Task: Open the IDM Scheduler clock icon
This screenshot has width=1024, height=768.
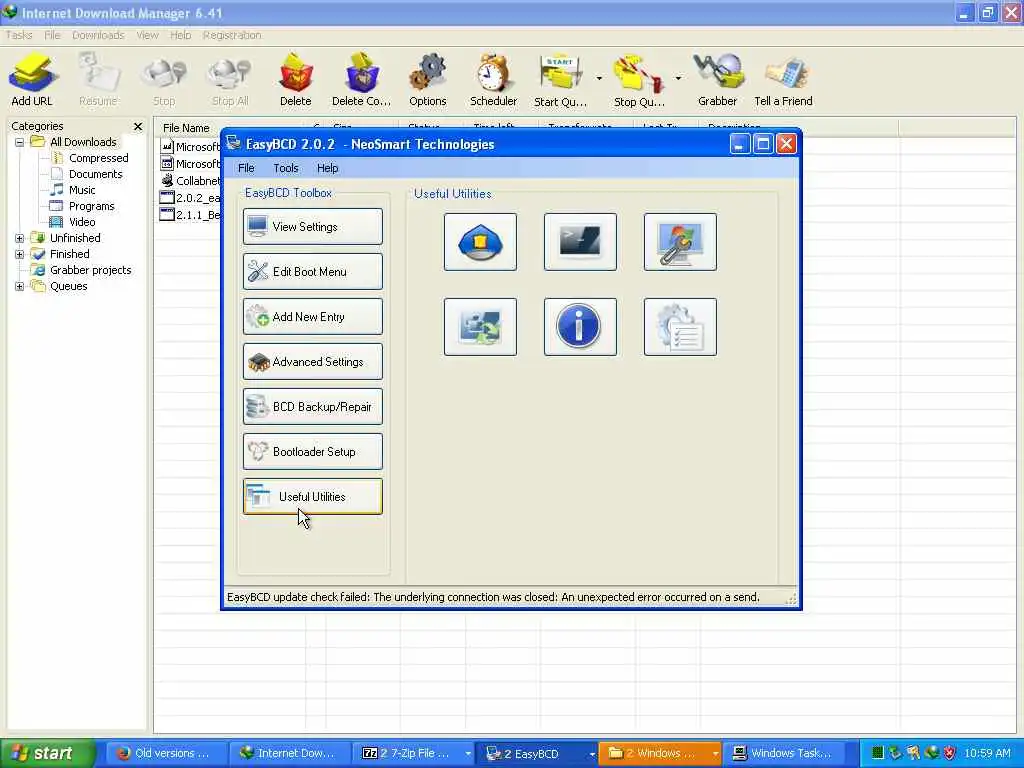Action: click(493, 80)
